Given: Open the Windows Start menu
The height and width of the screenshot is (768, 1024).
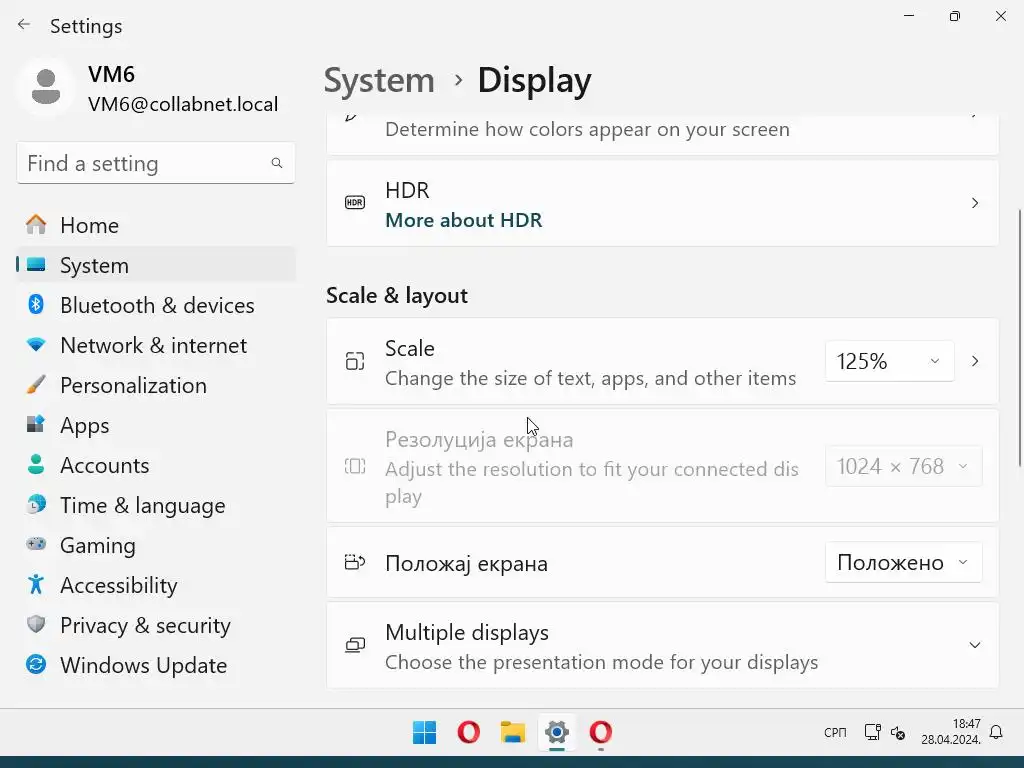Looking at the screenshot, I should [x=424, y=733].
